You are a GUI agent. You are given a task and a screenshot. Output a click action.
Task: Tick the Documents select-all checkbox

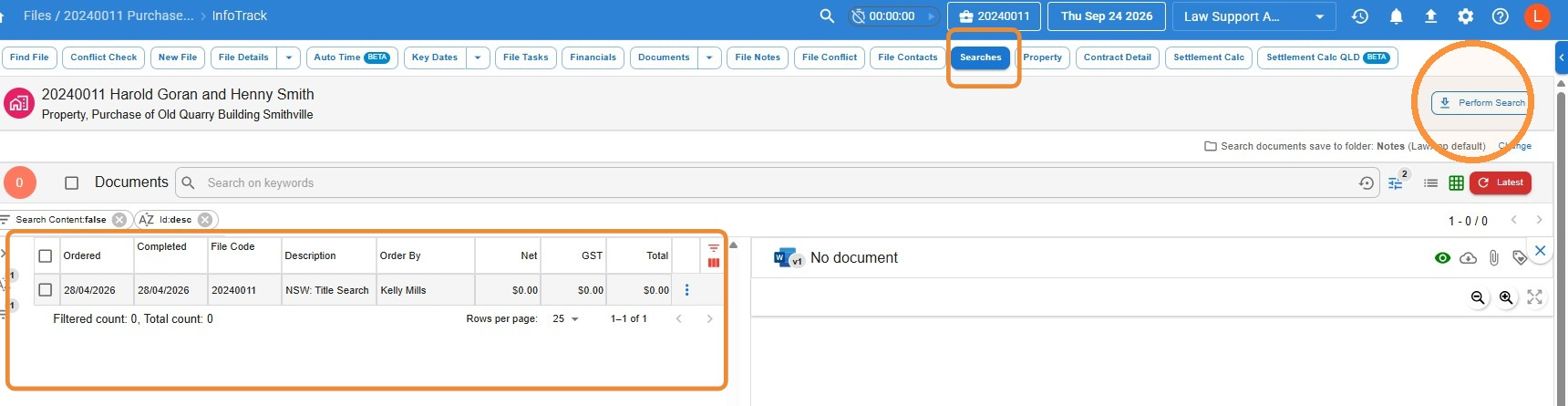point(72,182)
